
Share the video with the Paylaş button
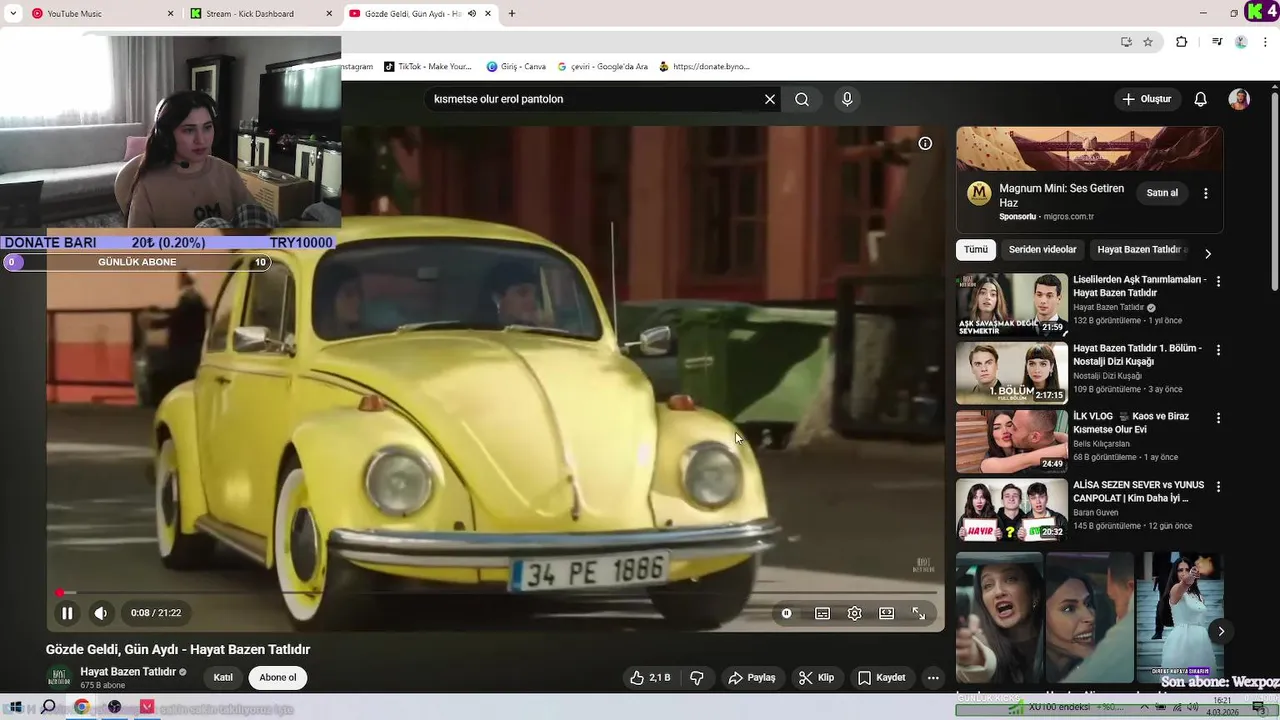752,678
